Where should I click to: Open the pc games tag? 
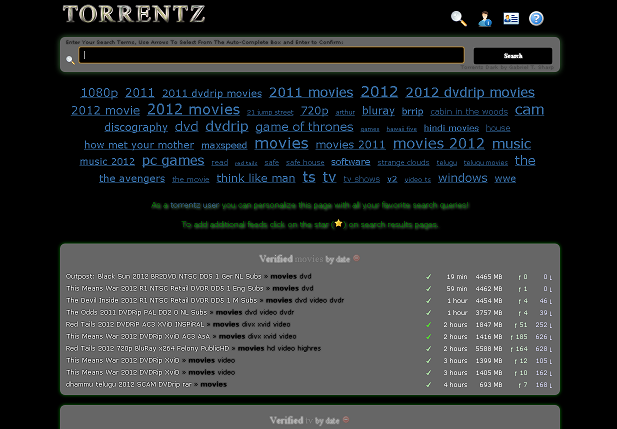173,161
